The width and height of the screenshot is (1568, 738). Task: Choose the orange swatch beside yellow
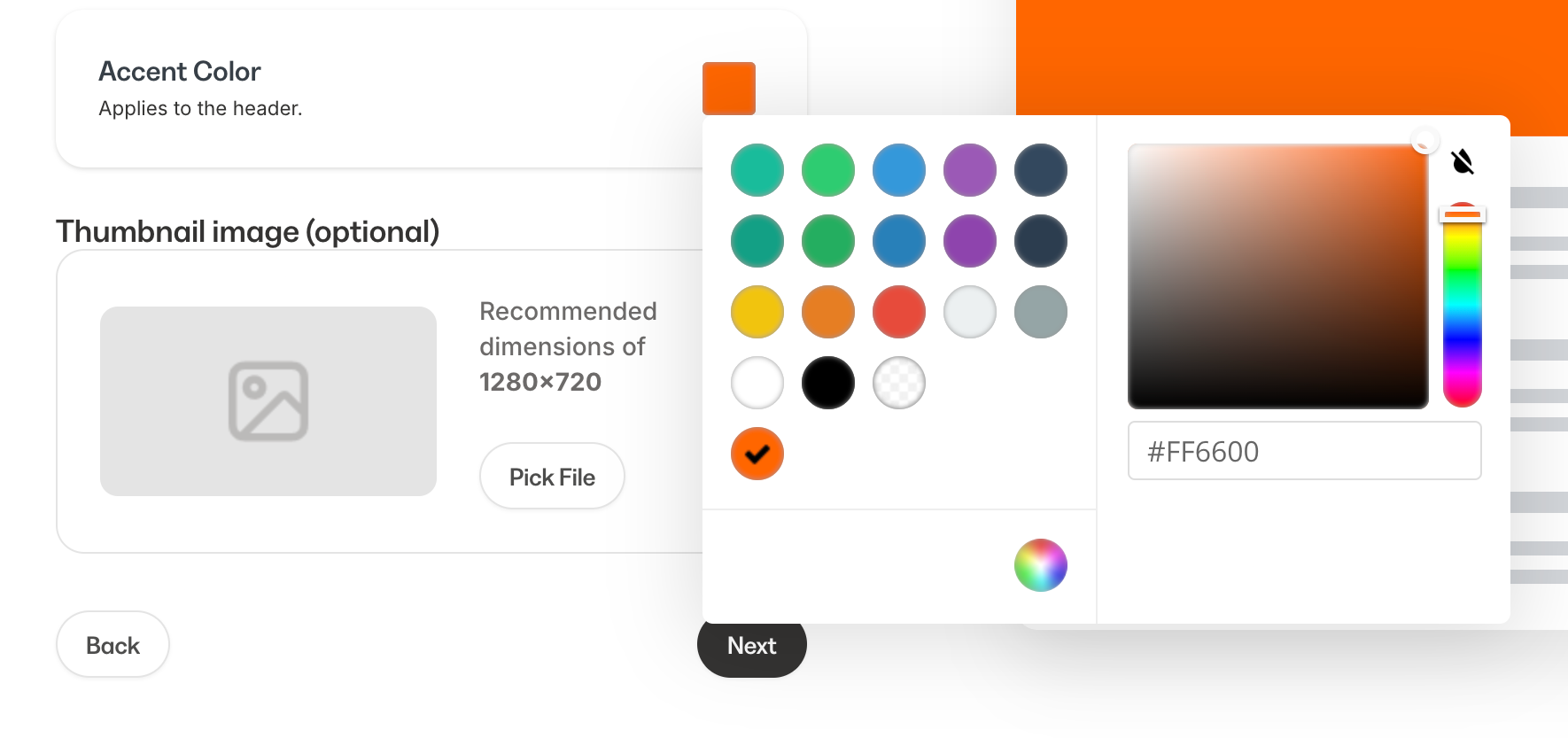tap(828, 312)
